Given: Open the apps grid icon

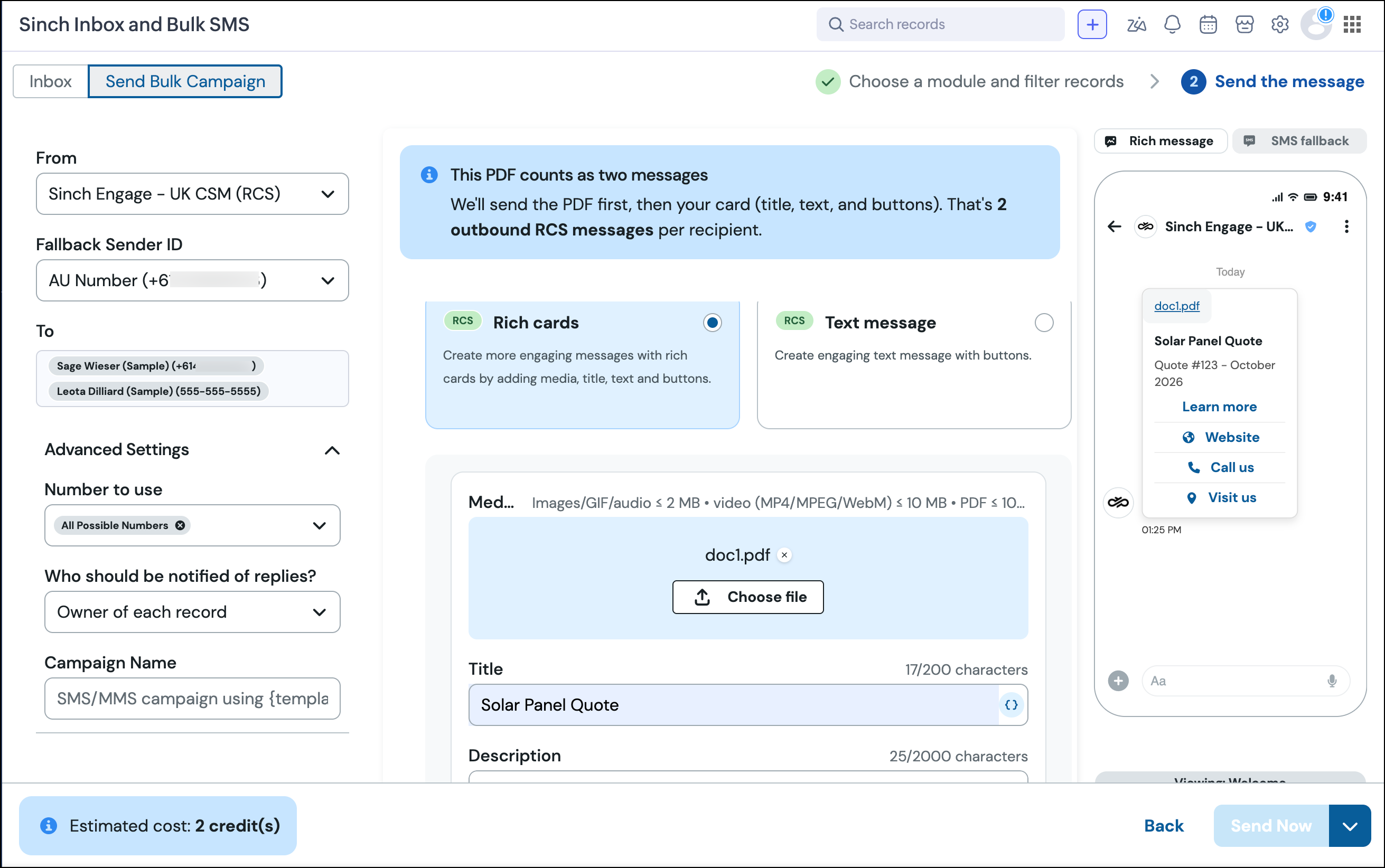Looking at the screenshot, I should 1352,24.
